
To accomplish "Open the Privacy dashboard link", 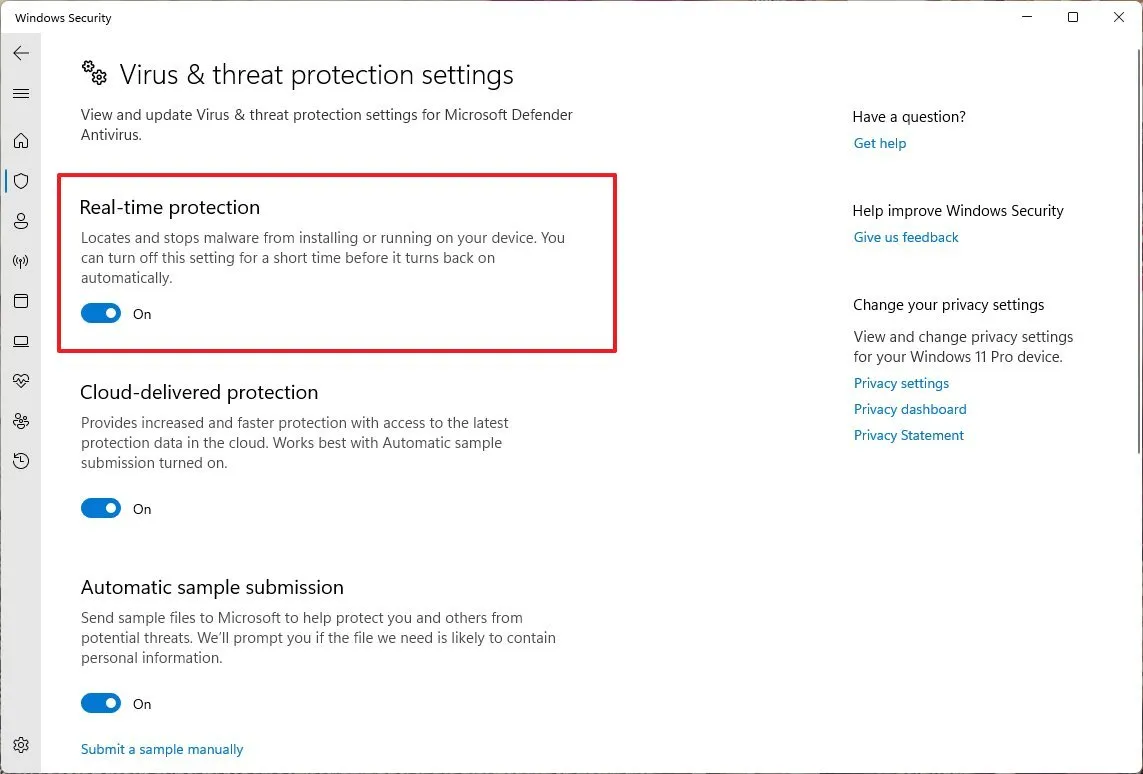I will [910, 409].
